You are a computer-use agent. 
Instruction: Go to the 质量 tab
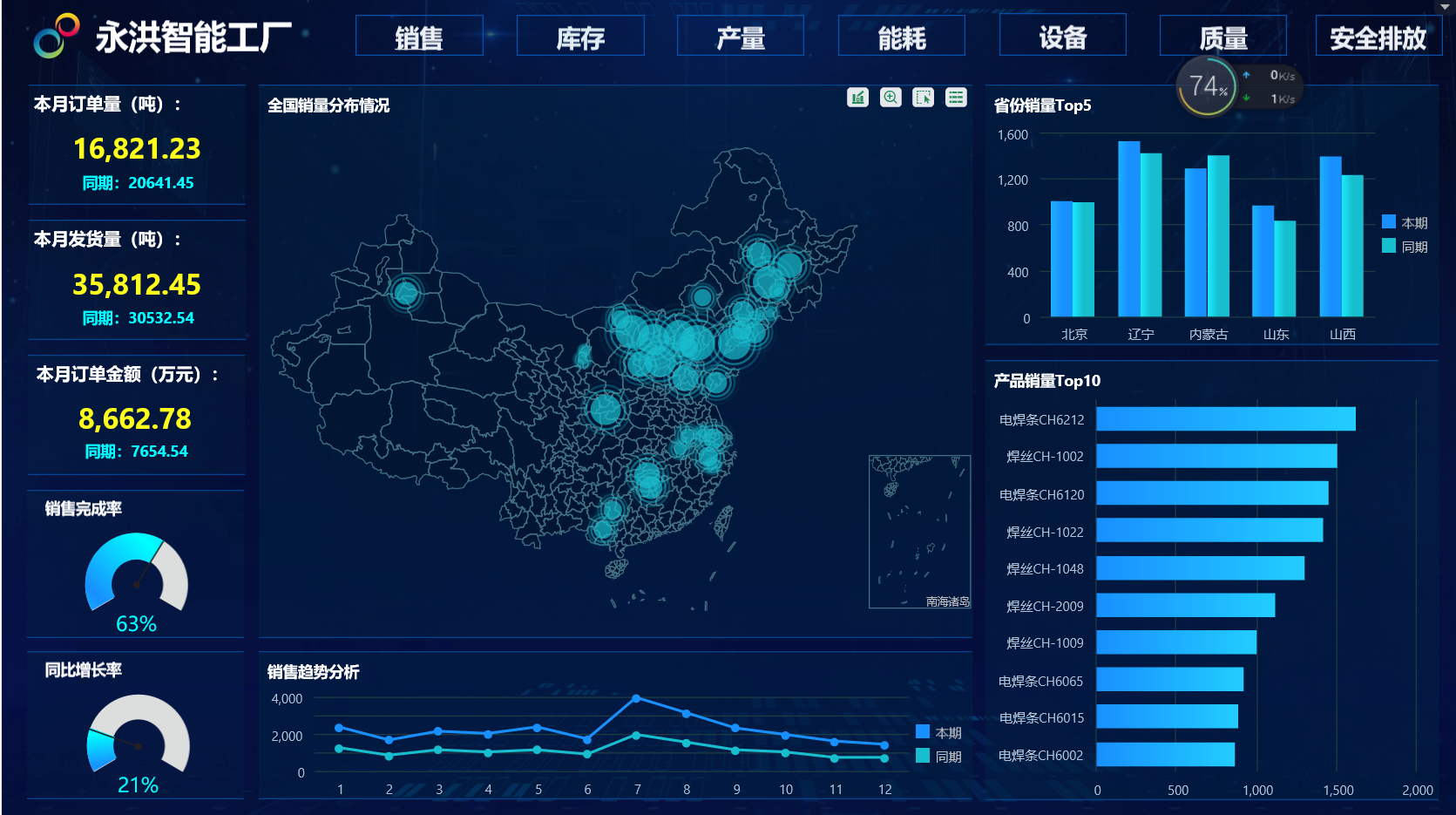click(x=1223, y=37)
